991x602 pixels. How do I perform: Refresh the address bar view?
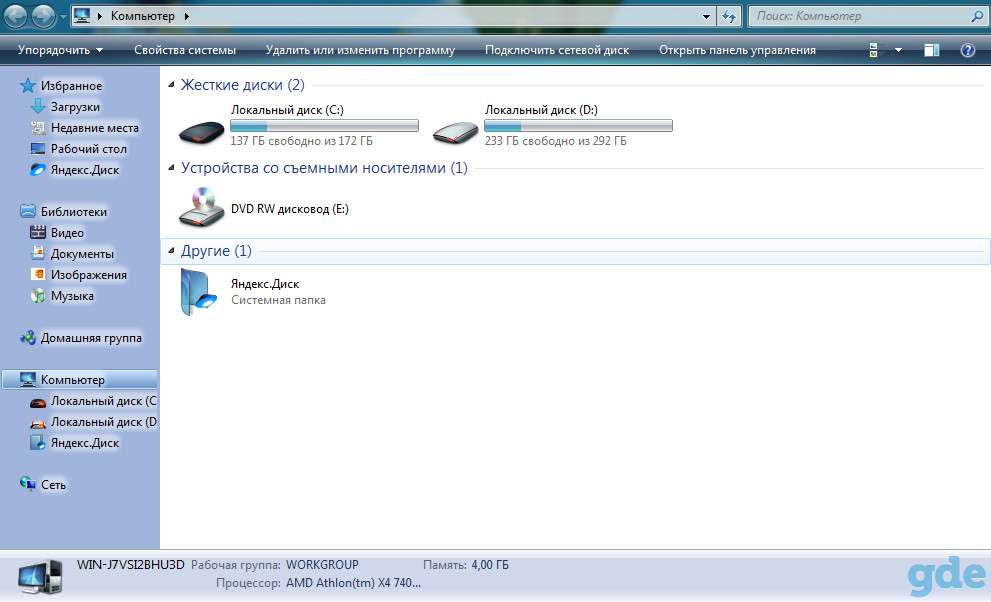point(729,16)
